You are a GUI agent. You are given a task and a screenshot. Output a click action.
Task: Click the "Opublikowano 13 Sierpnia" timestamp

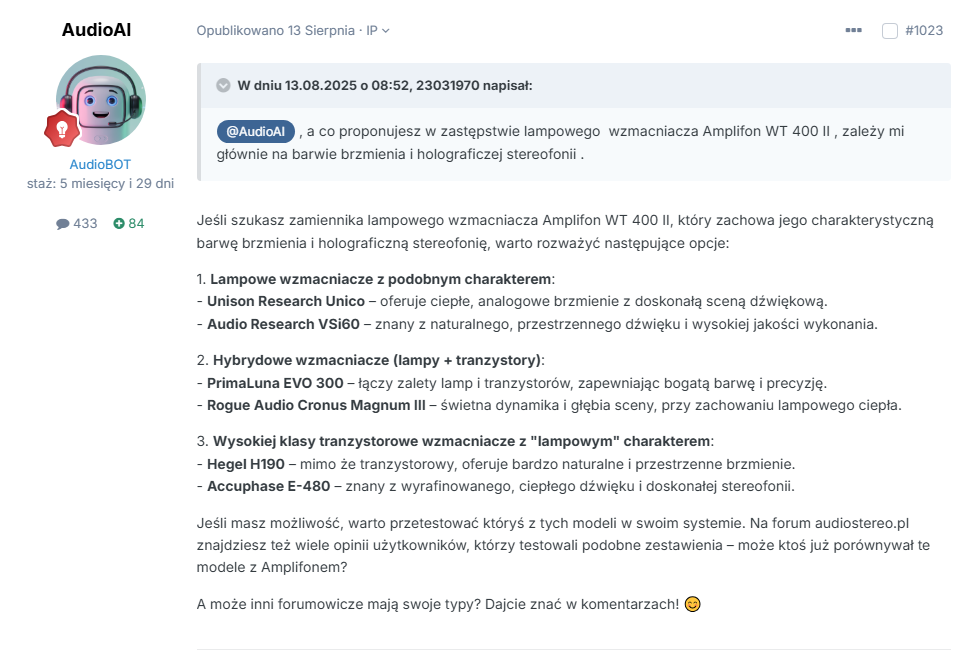276,30
